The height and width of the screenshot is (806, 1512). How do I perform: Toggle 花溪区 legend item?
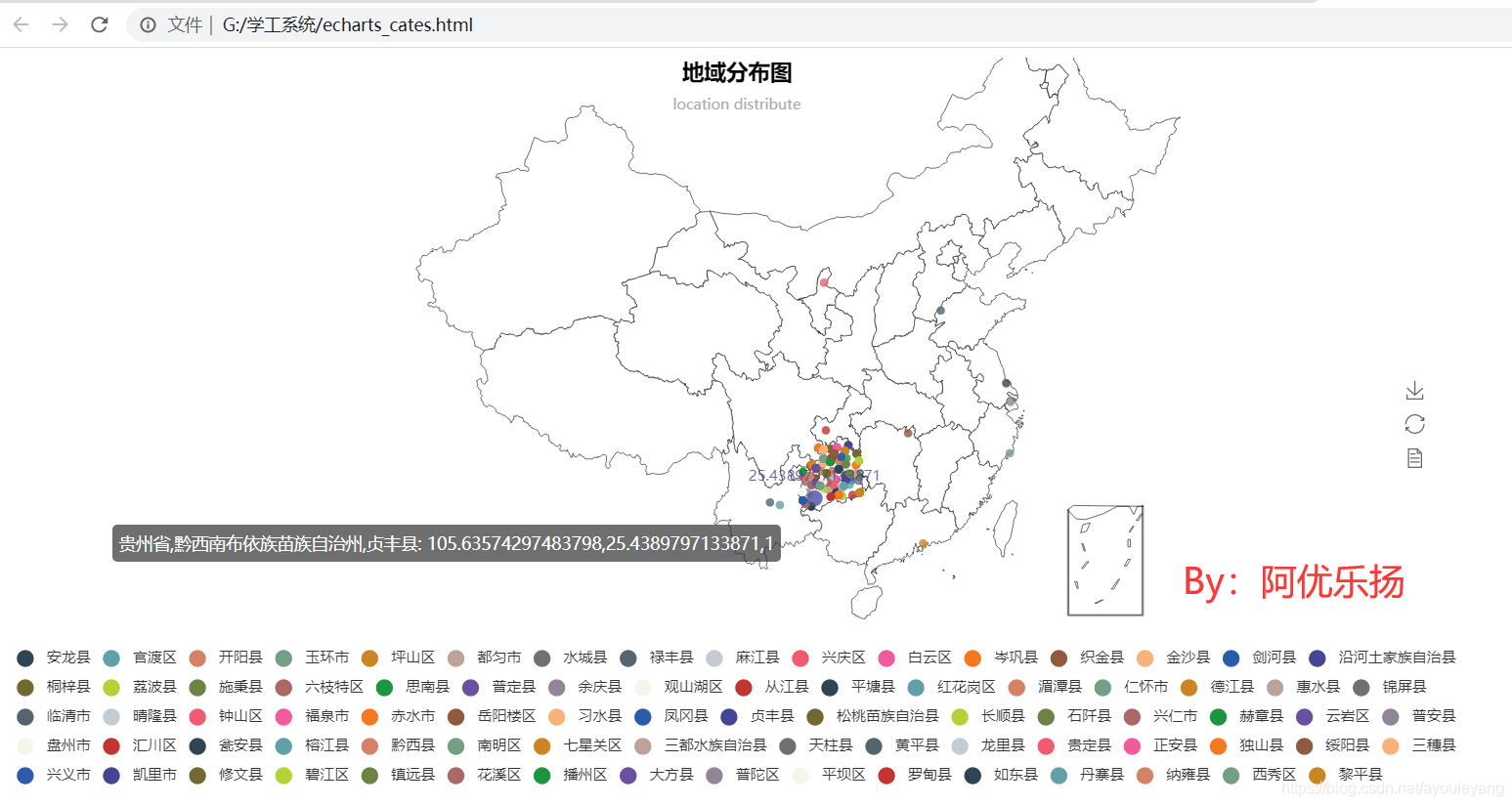[x=484, y=775]
